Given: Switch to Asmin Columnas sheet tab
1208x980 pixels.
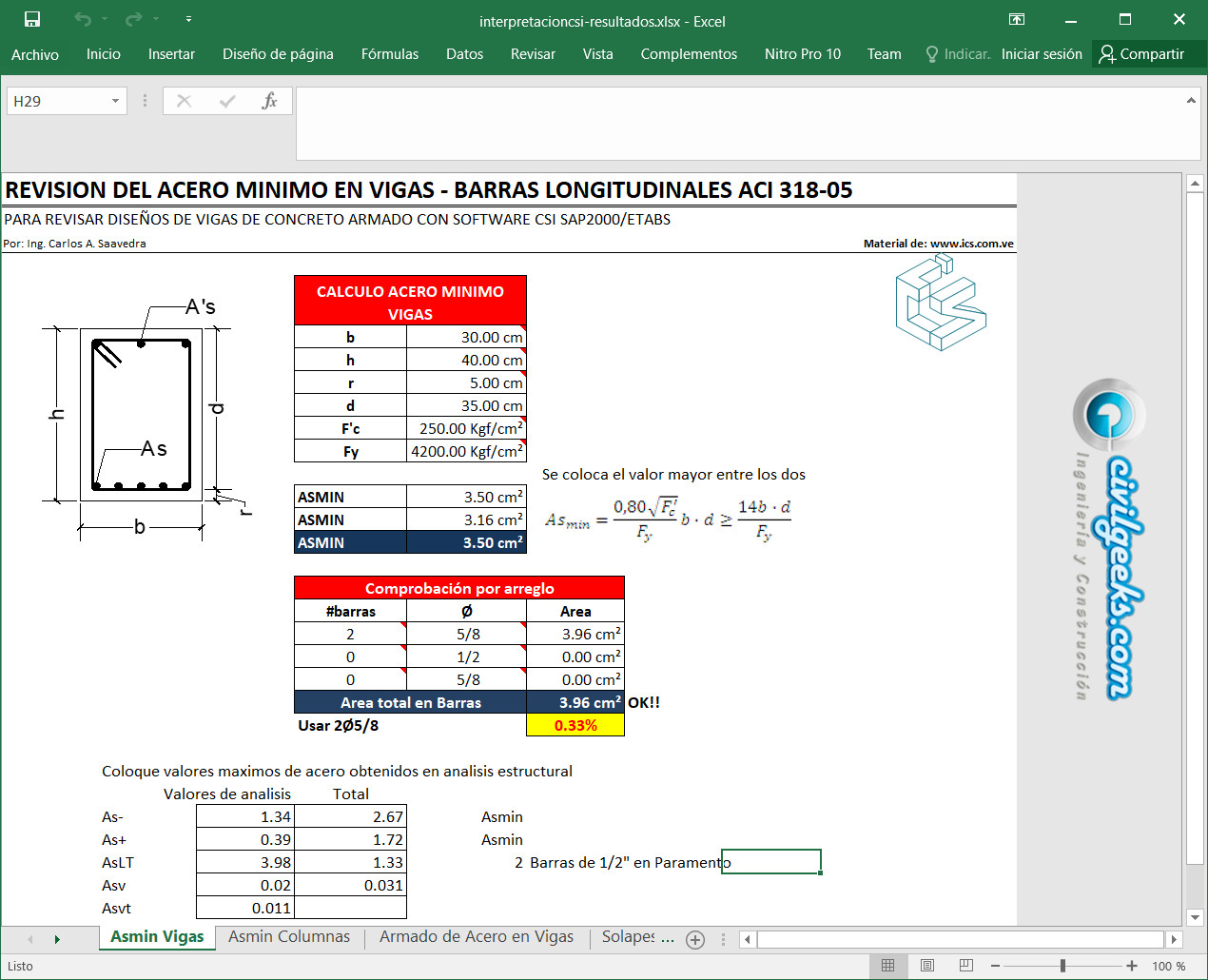Looking at the screenshot, I should coord(289,937).
